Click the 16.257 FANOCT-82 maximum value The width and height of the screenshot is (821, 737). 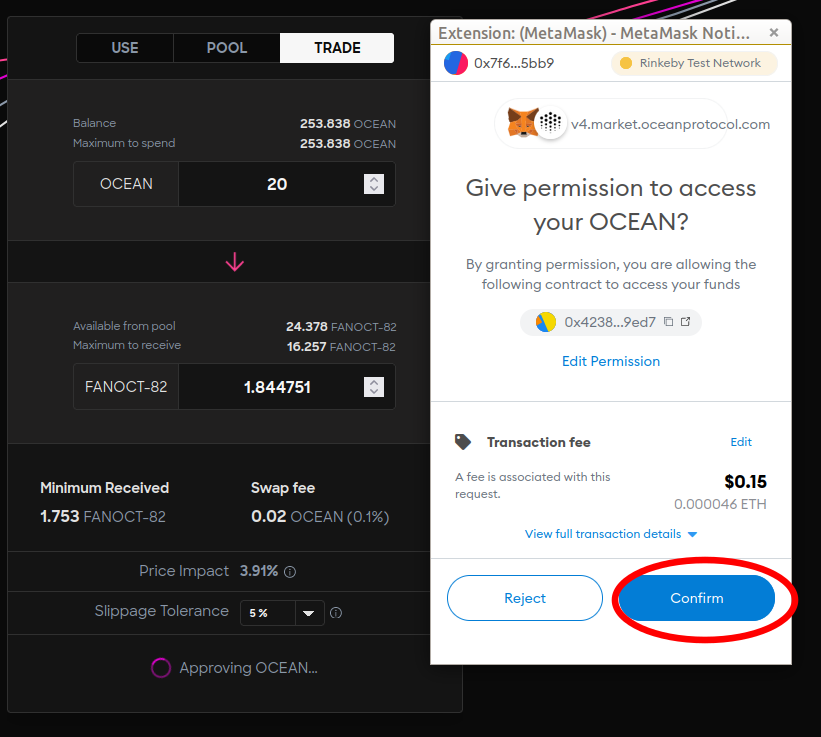tap(341, 347)
